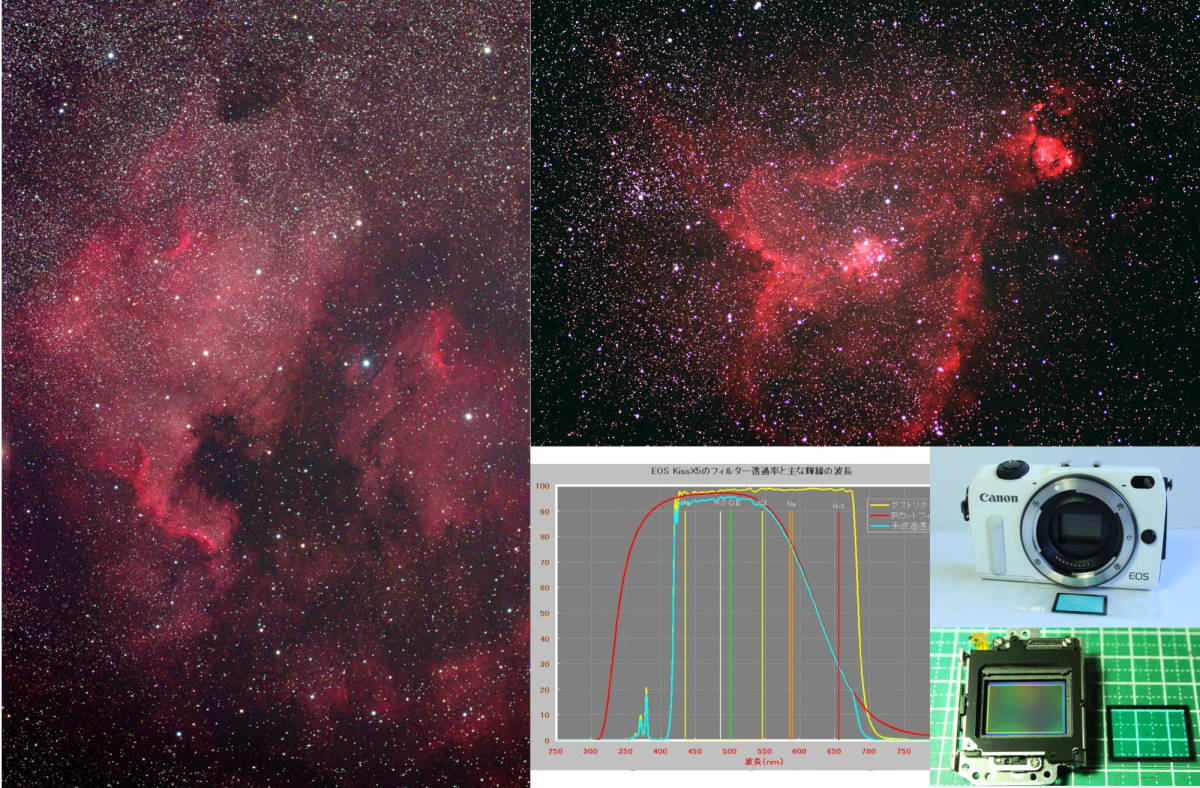Click the Canon logo on the camera
Image resolution: width=1200 pixels, height=788 pixels.
[998, 498]
